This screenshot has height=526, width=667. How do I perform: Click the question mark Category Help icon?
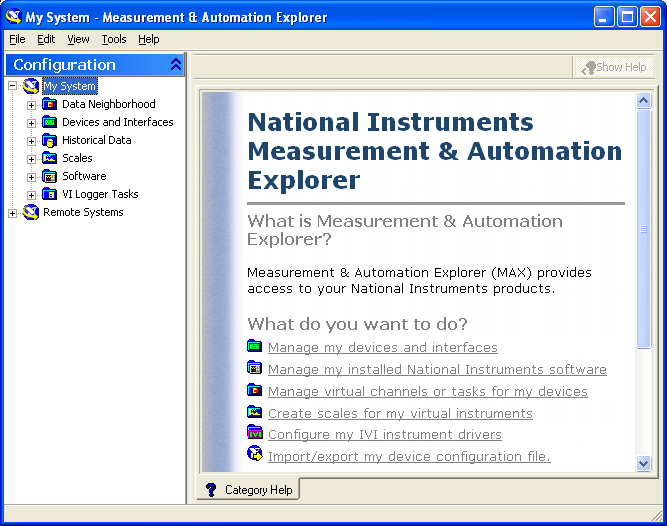tap(211, 490)
